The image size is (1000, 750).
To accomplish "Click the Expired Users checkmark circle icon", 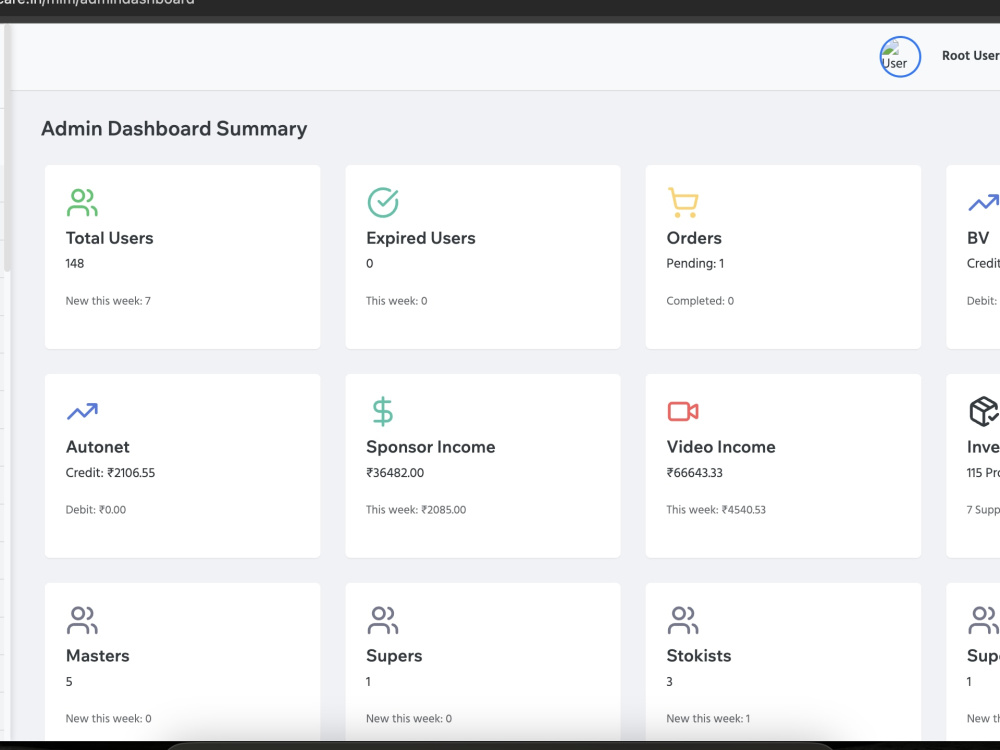I will coord(383,203).
